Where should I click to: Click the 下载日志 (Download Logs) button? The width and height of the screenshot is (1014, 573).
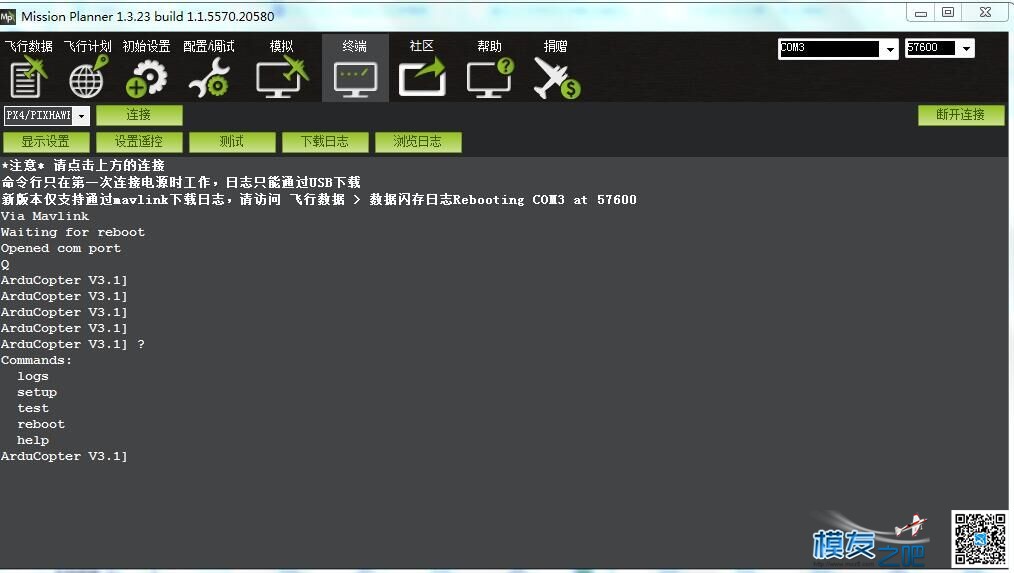325,142
